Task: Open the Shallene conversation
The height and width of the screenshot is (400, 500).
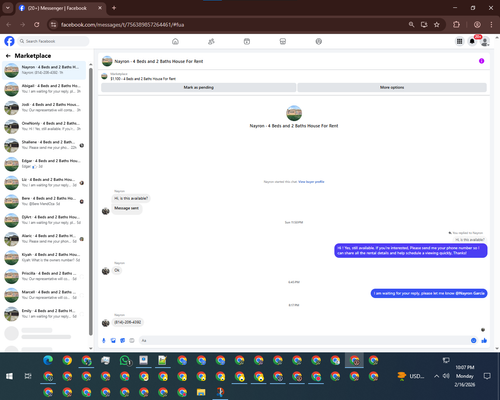Action: 44,145
